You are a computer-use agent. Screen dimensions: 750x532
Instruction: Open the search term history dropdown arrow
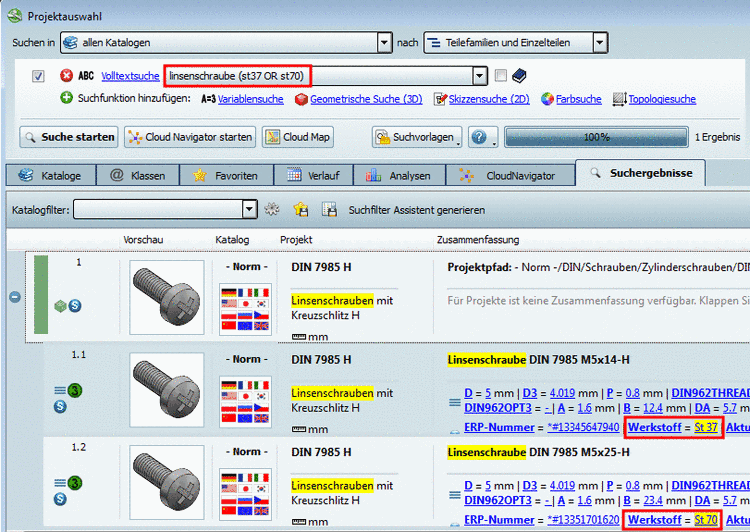pos(480,76)
